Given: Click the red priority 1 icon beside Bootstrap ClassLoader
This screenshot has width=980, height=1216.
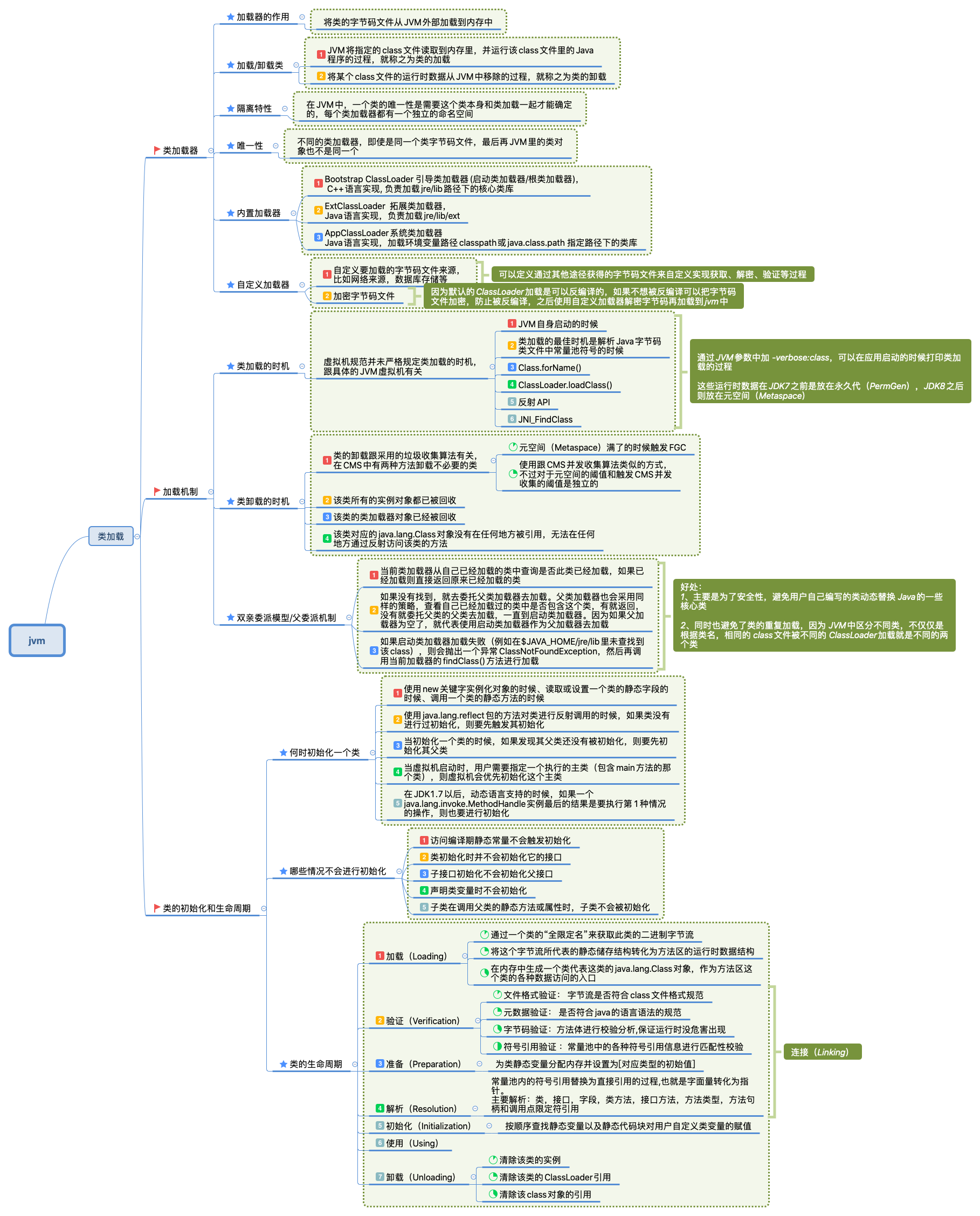Looking at the screenshot, I should point(319,183).
